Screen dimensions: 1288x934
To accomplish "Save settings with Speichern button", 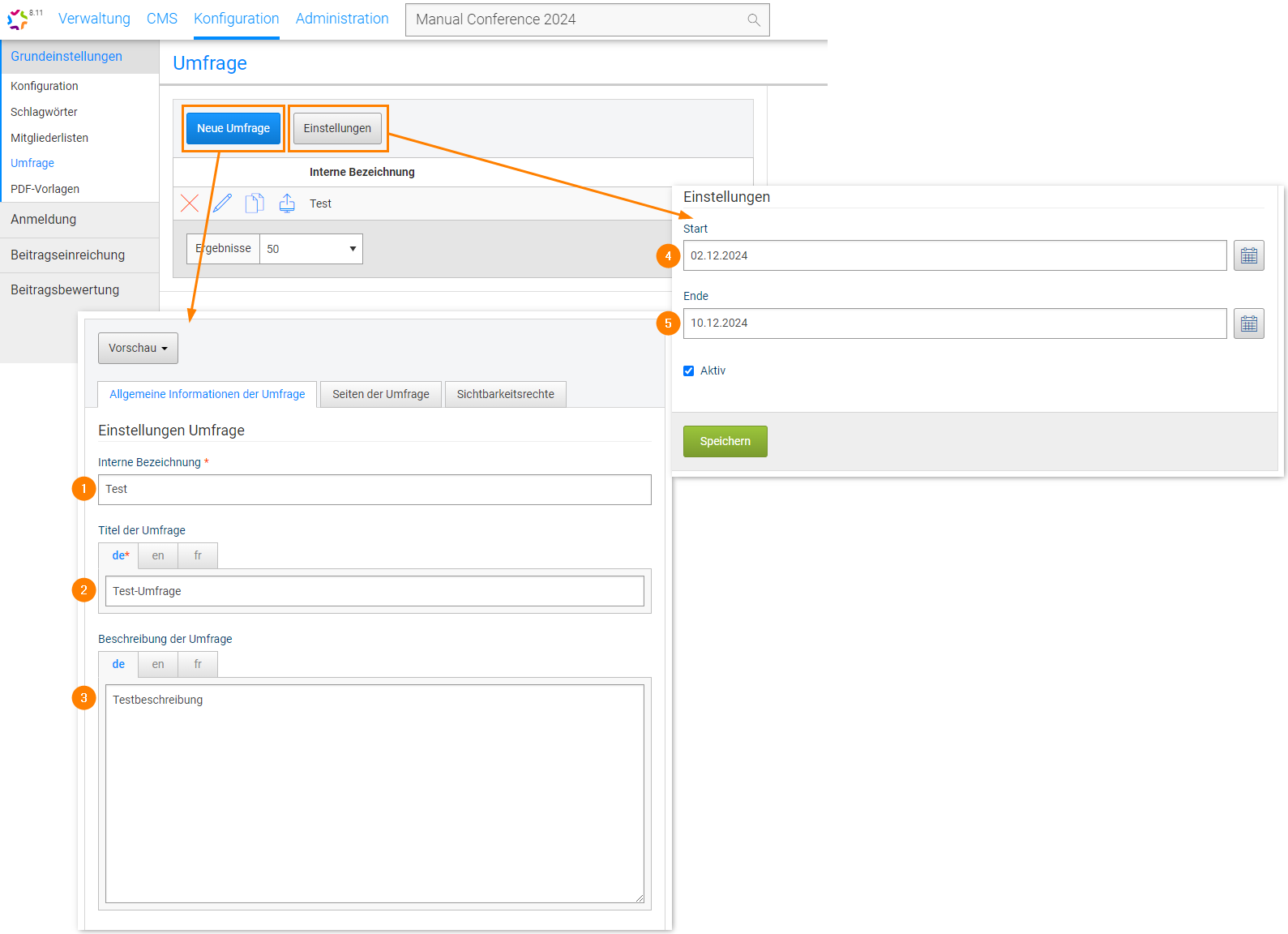I will click(x=725, y=442).
